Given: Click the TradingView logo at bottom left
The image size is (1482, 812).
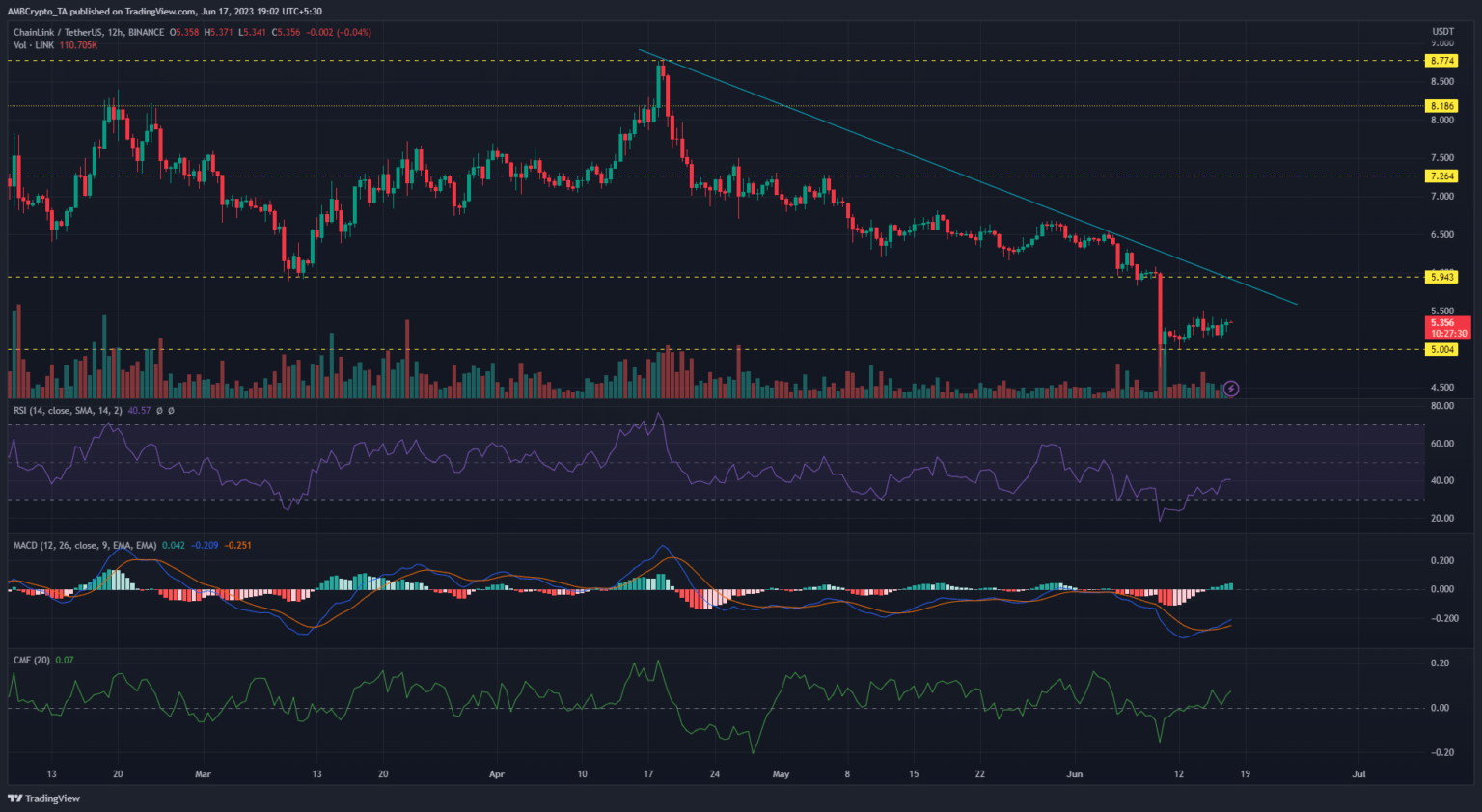Looking at the screenshot, I should tap(44, 798).
